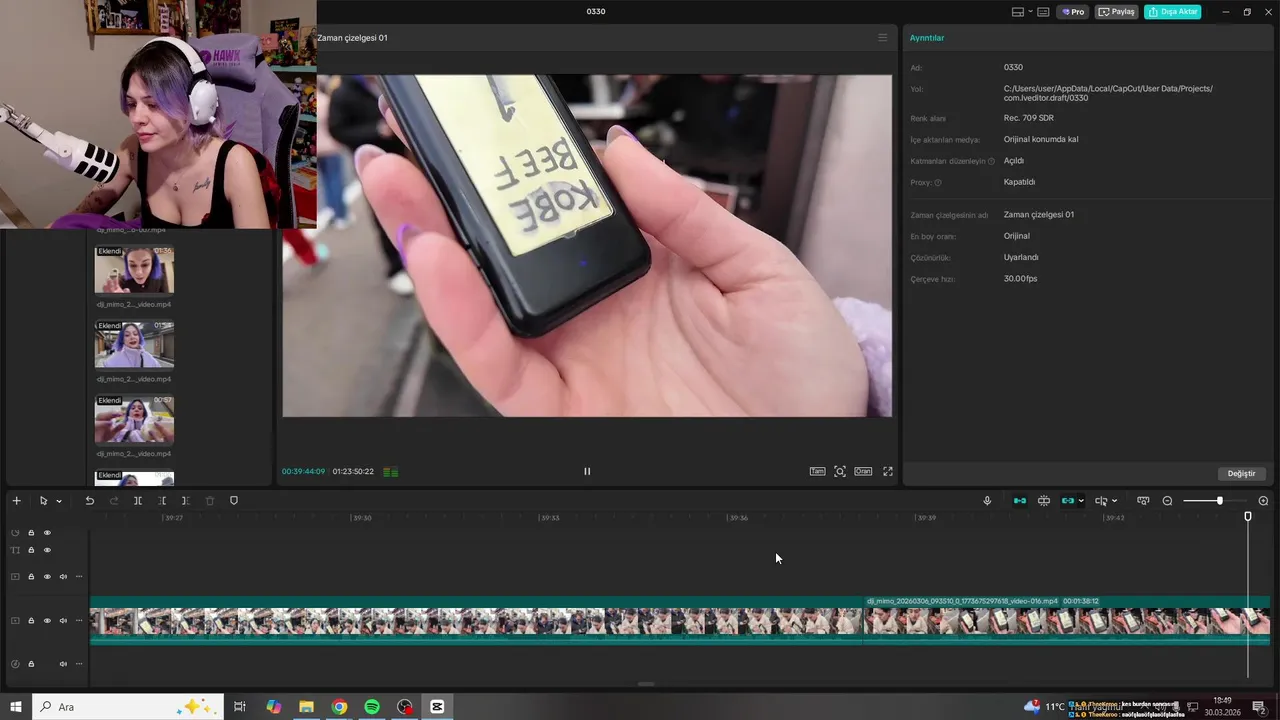Select the clip ending in video-016.mp4
Viewport: 1280px width, 720px height.
[1066, 620]
